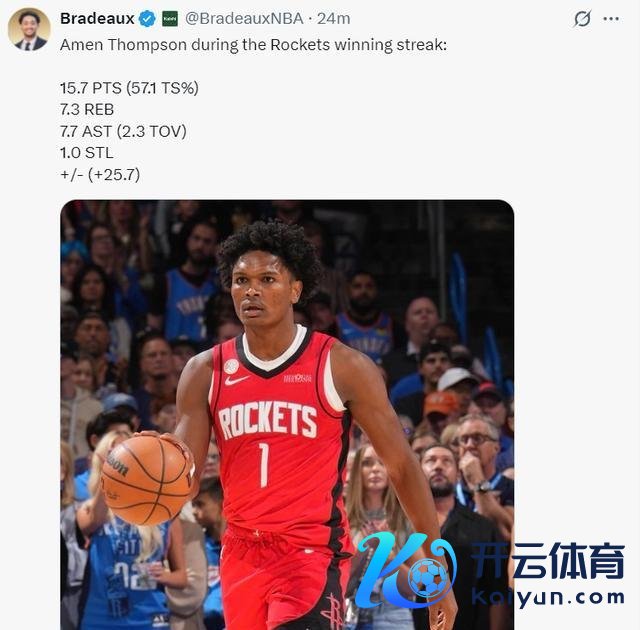Open the Amen Thompson player photo
The image size is (640, 630).
coord(287,415)
